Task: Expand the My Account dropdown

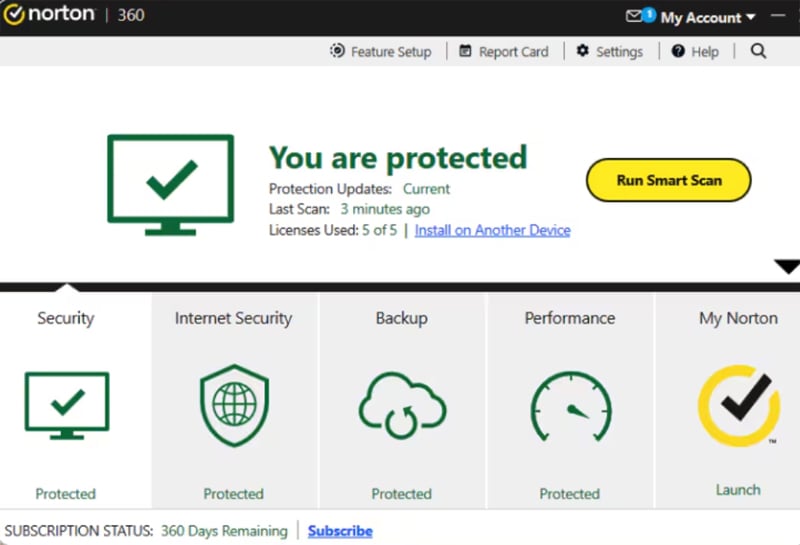Action: point(708,18)
